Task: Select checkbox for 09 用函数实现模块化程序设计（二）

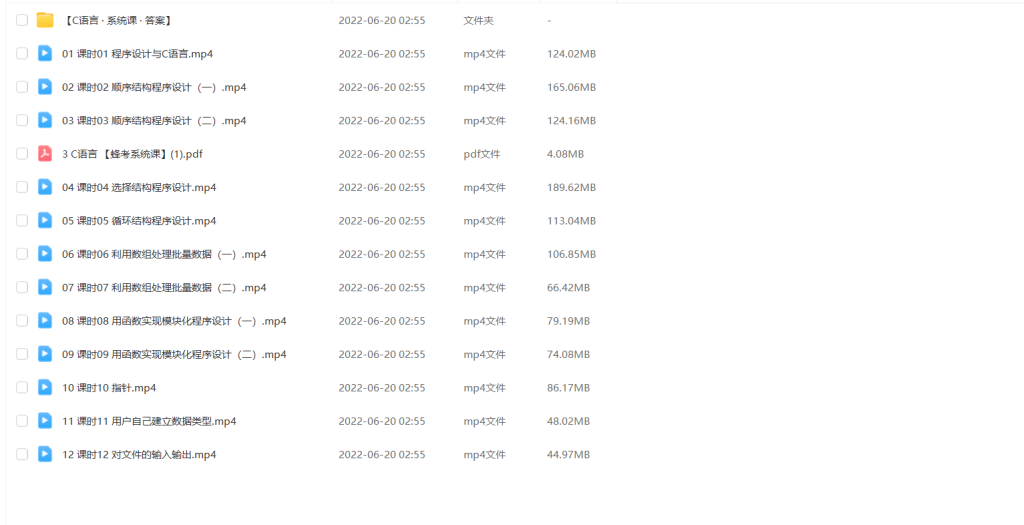Action: point(22,354)
